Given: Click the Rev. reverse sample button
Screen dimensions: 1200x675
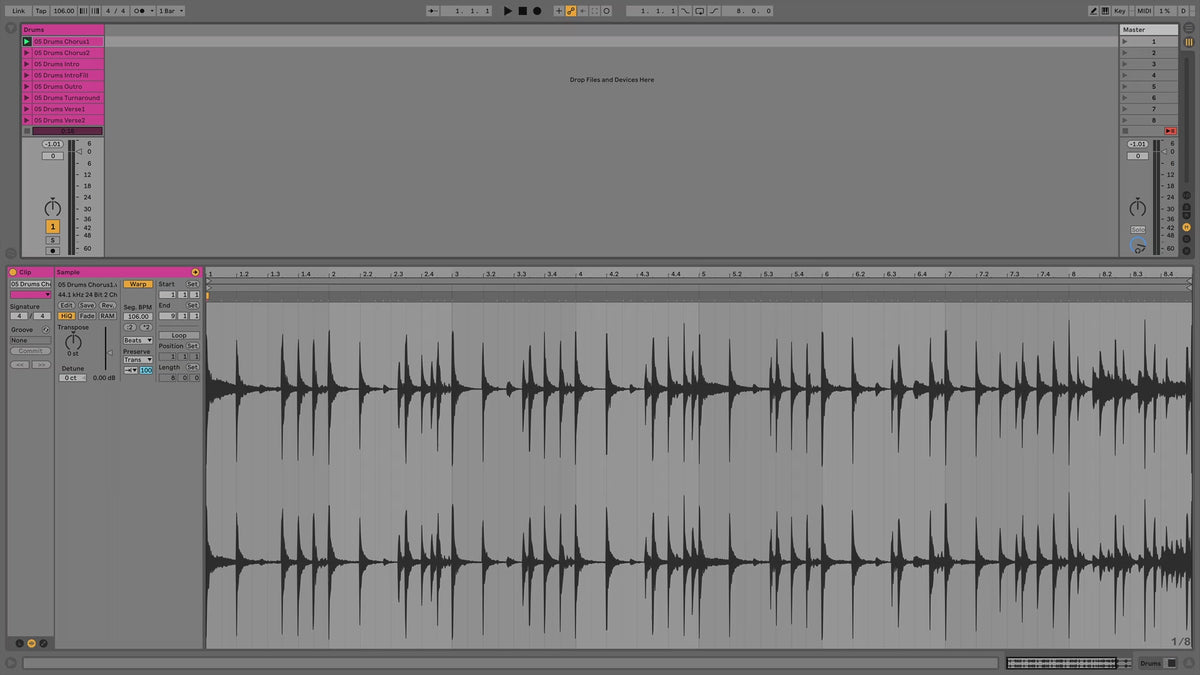Looking at the screenshot, I should [107, 305].
